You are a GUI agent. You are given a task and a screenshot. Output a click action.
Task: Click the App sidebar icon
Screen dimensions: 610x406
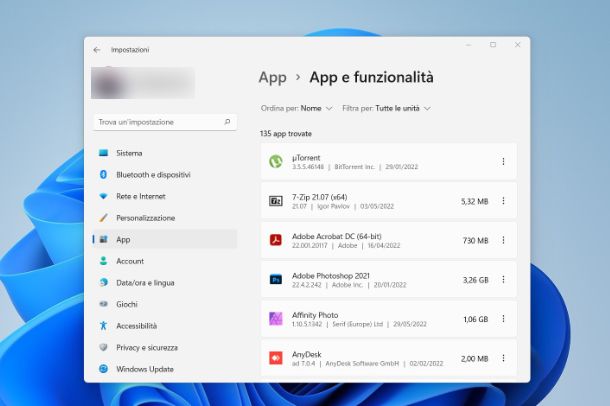coord(103,239)
